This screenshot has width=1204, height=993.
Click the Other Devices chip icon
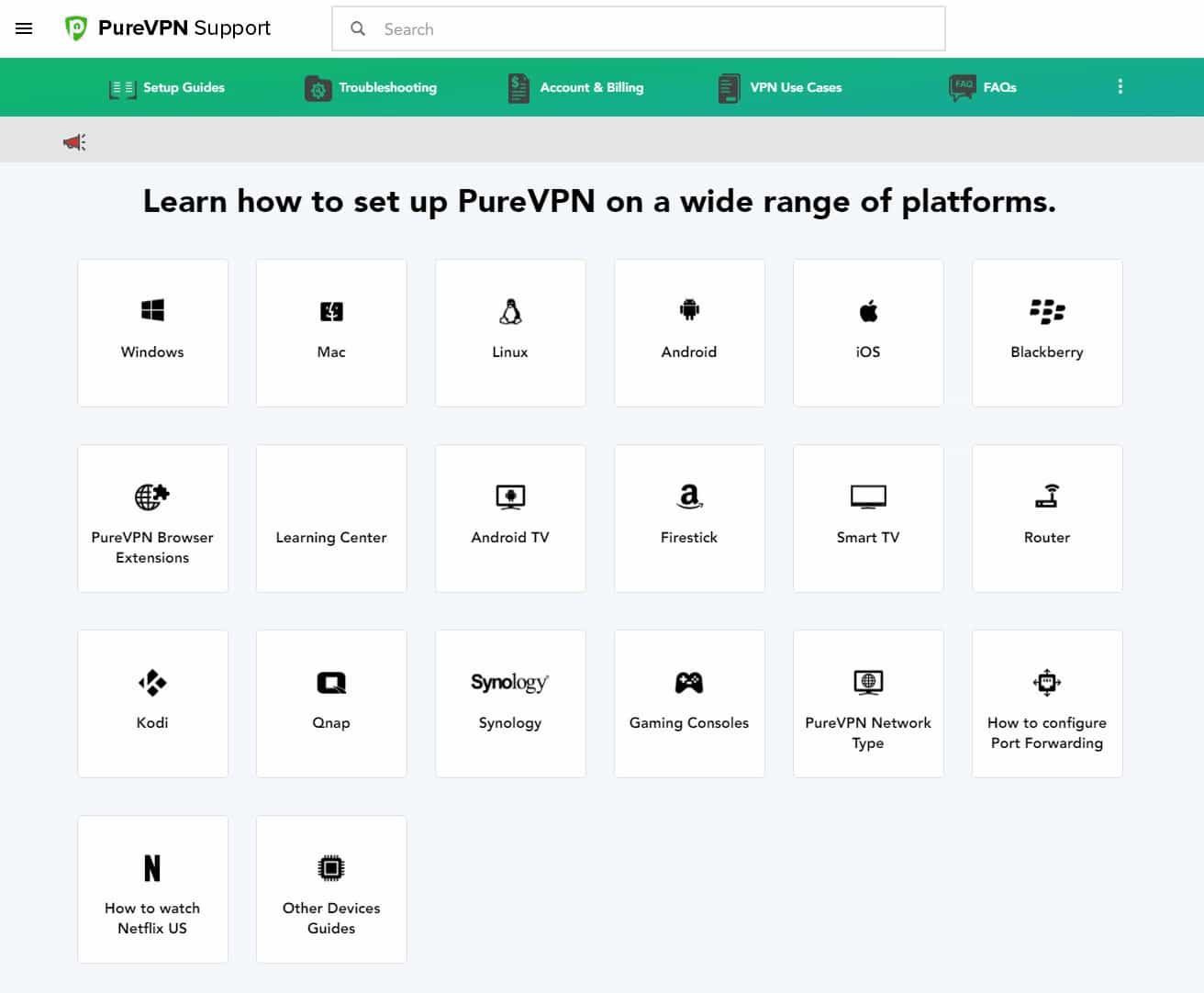click(331, 867)
